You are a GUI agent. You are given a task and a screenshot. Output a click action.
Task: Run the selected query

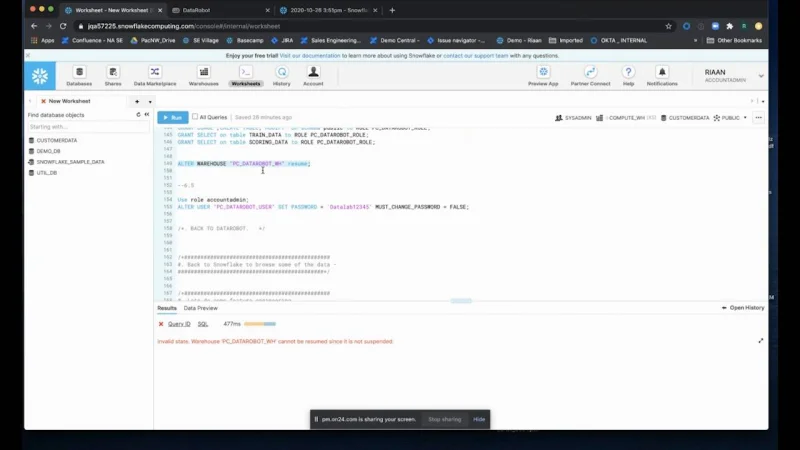pyautogui.click(x=172, y=117)
